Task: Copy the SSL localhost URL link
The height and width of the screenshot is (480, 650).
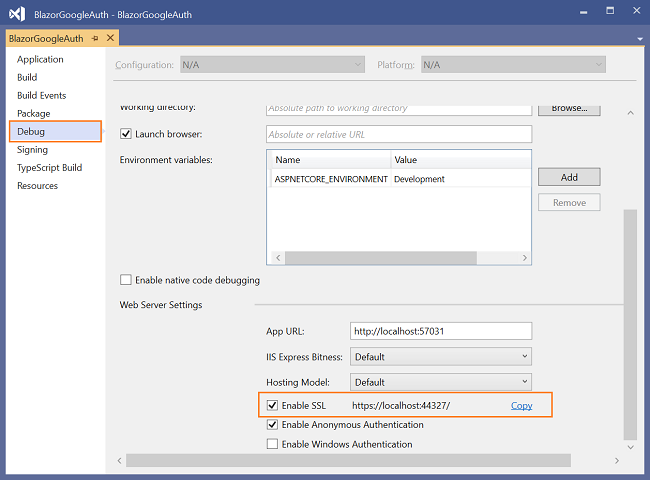Action: [521, 405]
